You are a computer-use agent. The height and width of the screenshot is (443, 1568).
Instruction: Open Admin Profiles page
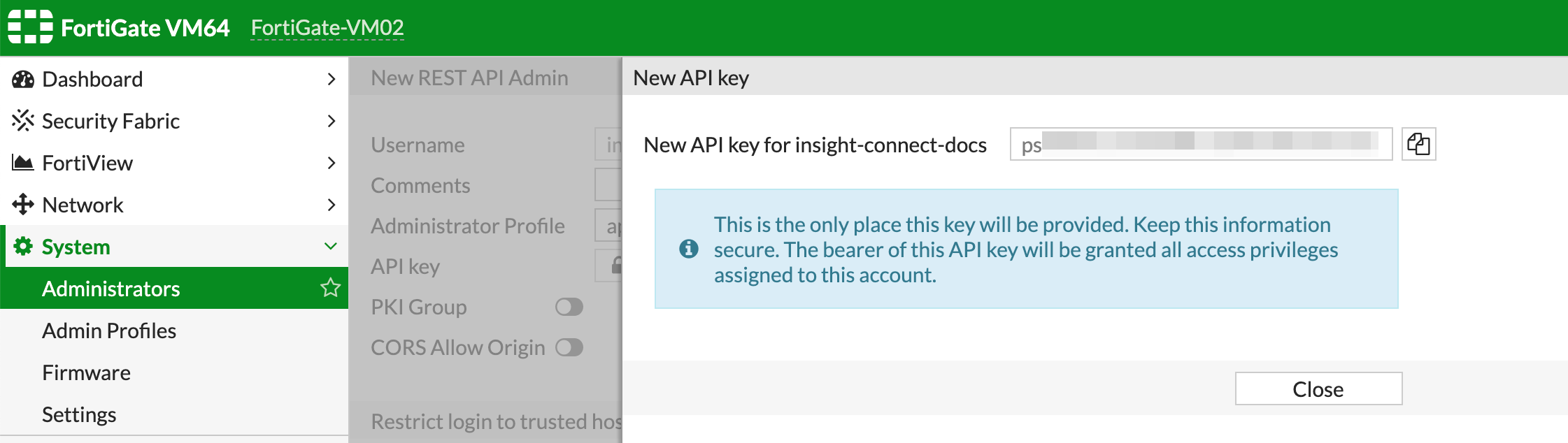pos(109,331)
